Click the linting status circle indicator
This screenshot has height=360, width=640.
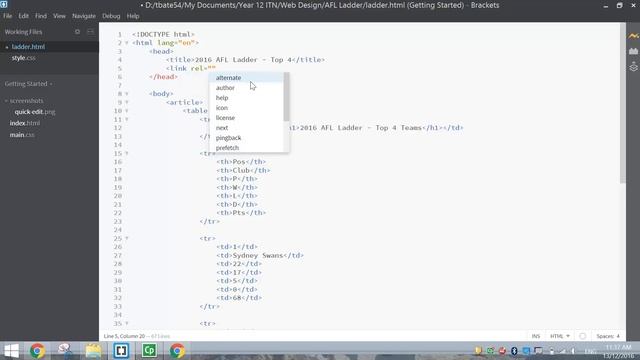coord(582,336)
